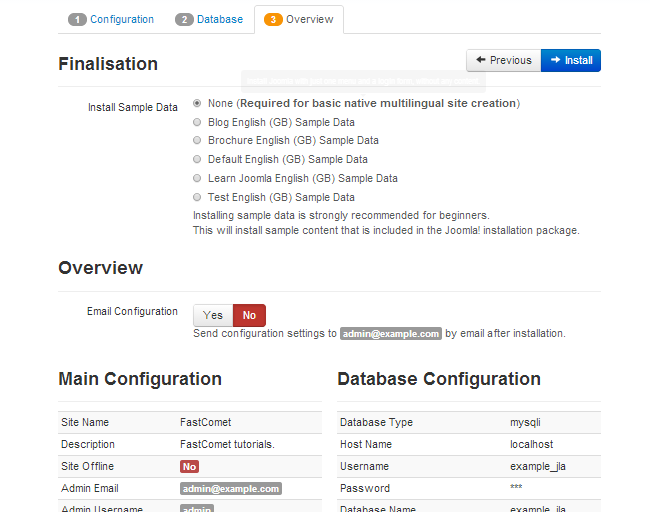Select Test English (GB) Sample Data option
Image resolution: width=650 pixels, height=512 pixels.
point(197,197)
